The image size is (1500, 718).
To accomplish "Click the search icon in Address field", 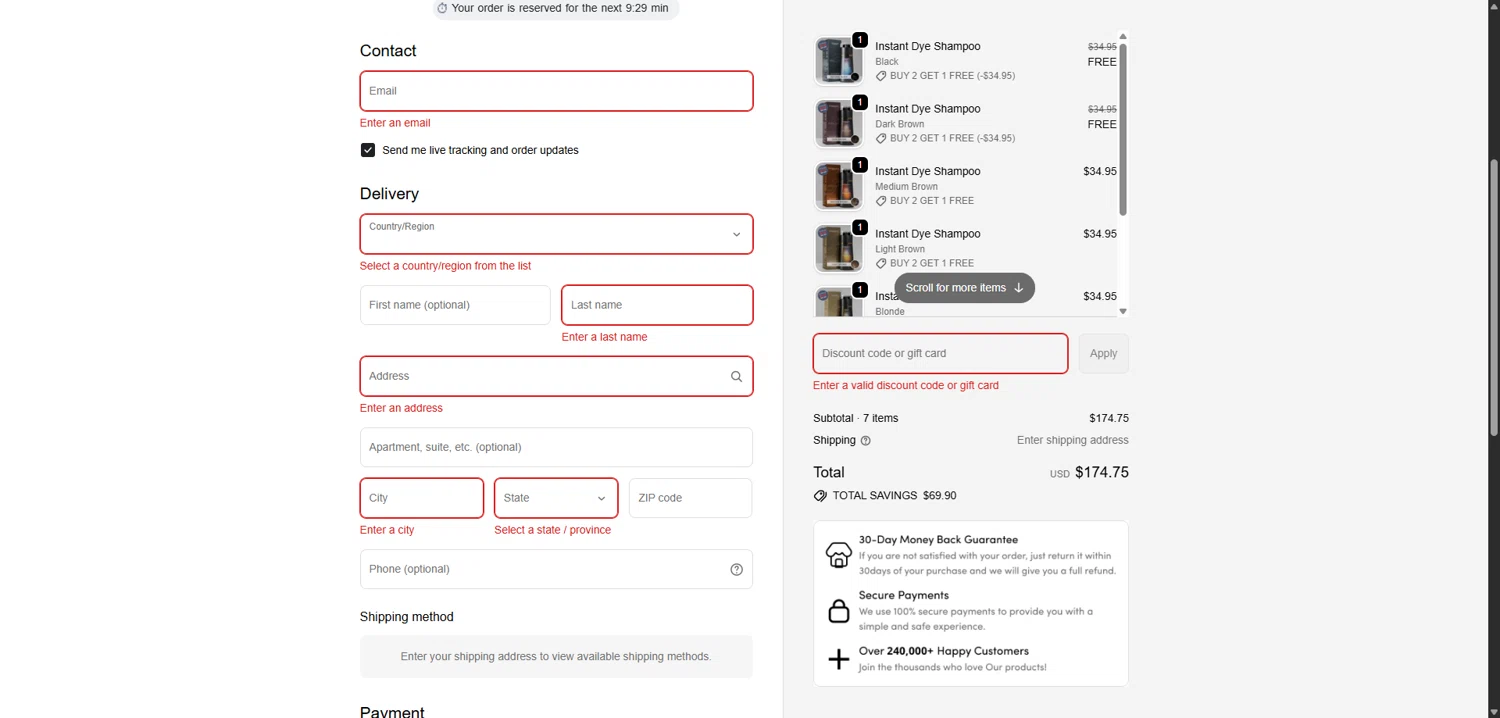I will (x=736, y=377).
